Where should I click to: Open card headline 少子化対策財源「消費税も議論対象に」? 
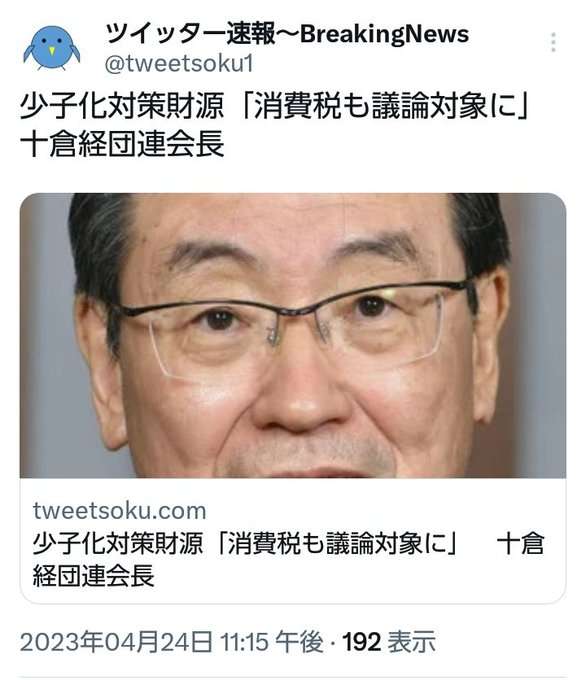(246, 543)
